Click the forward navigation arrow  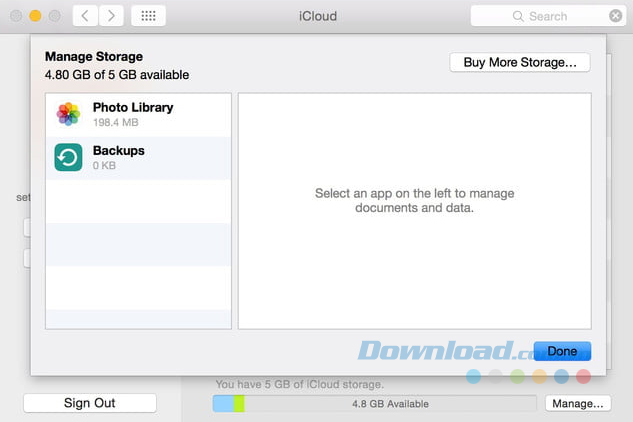111,16
